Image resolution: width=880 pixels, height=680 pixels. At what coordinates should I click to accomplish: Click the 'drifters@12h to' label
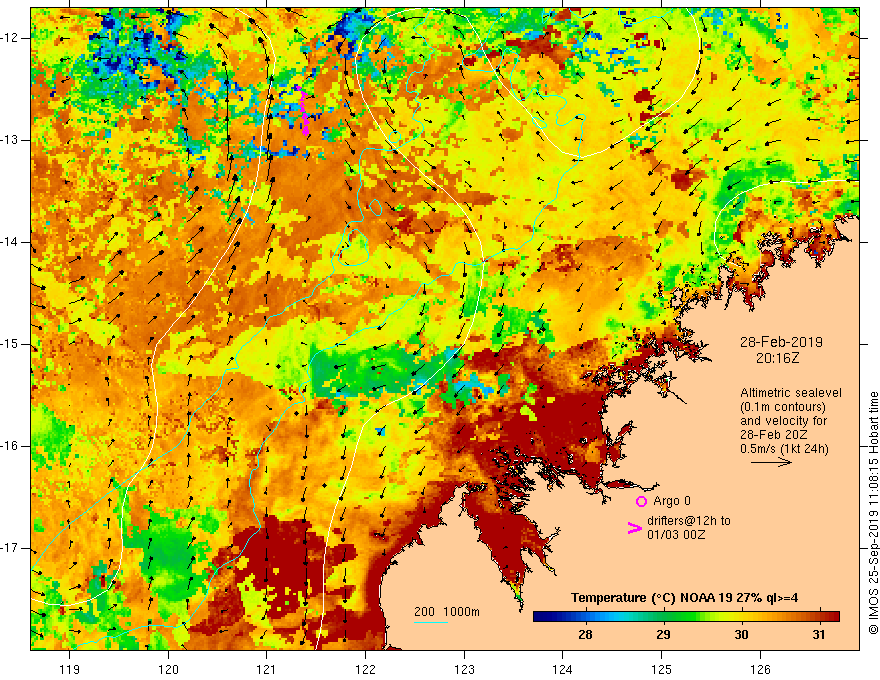point(689,521)
